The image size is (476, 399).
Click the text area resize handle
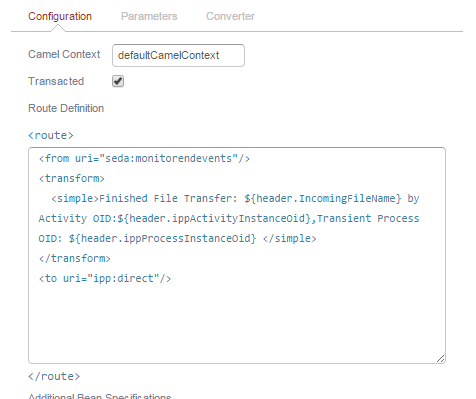[440, 358]
